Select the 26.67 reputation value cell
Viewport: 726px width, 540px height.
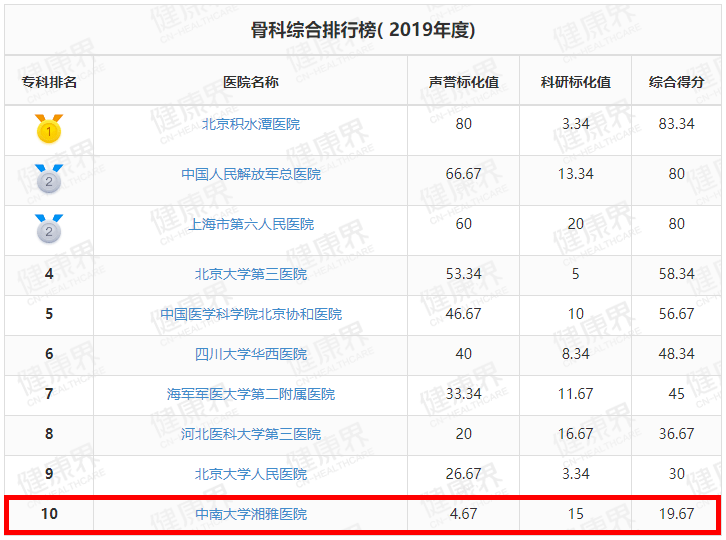[x=463, y=474]
